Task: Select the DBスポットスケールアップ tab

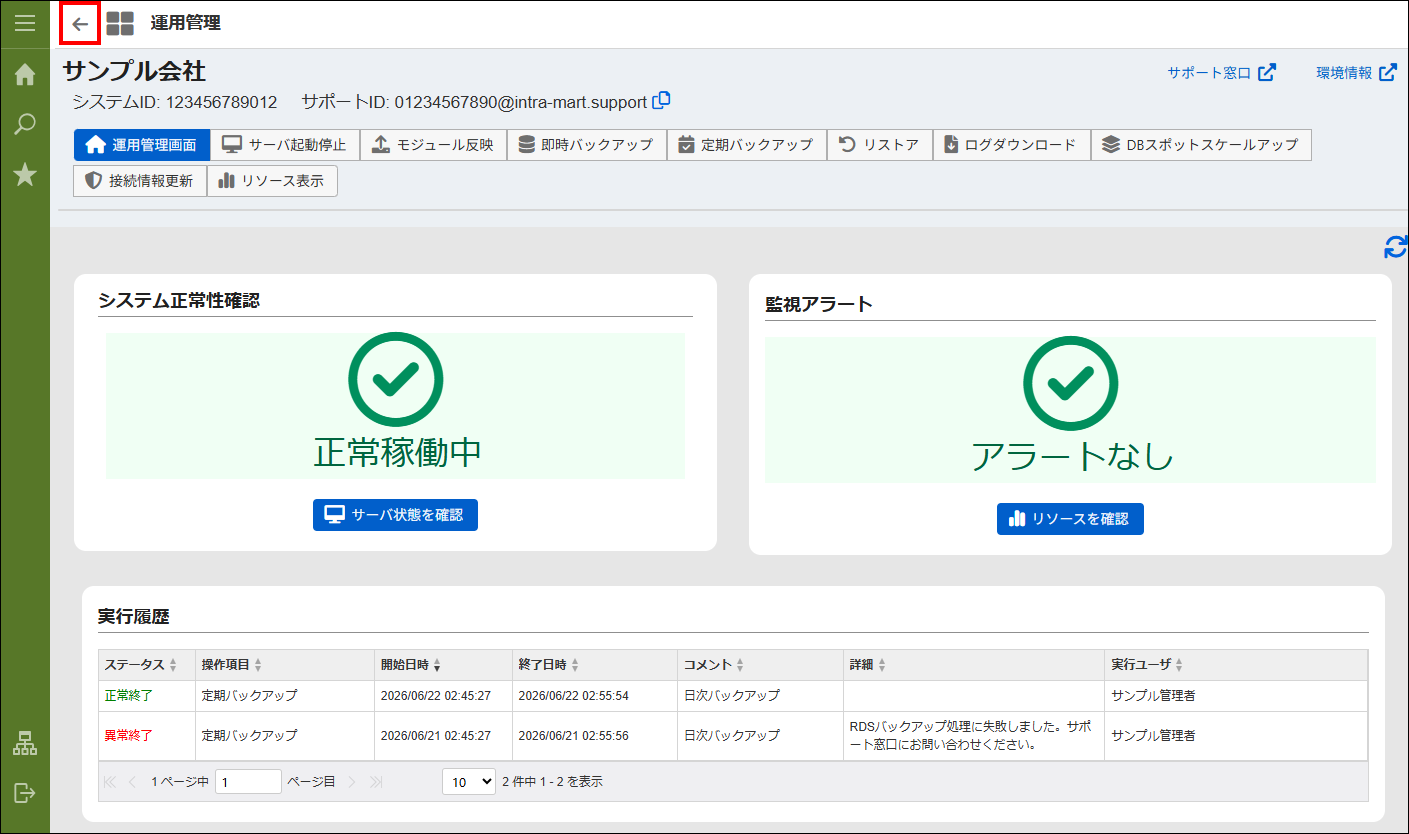Action: (1201, 145)
